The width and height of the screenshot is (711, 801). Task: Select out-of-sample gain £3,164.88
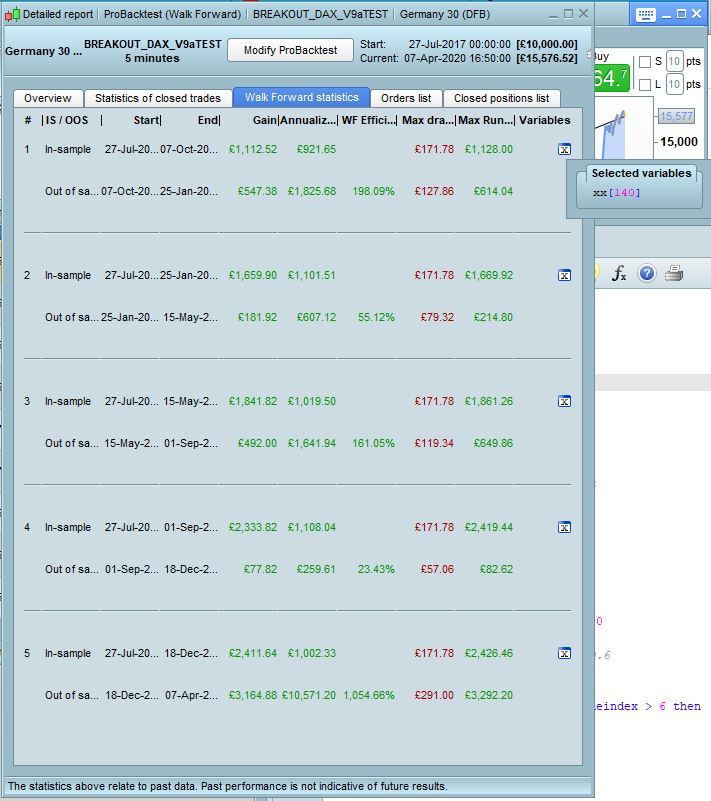click(252, 695)
